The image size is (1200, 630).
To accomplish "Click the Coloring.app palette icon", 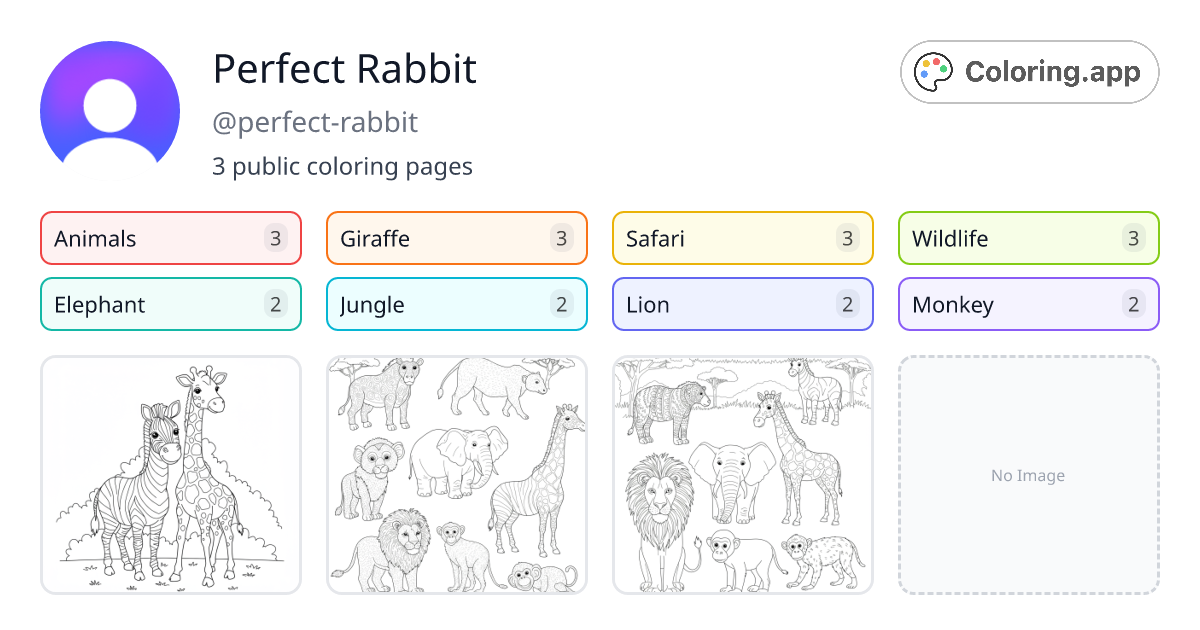I will point(933,71).
